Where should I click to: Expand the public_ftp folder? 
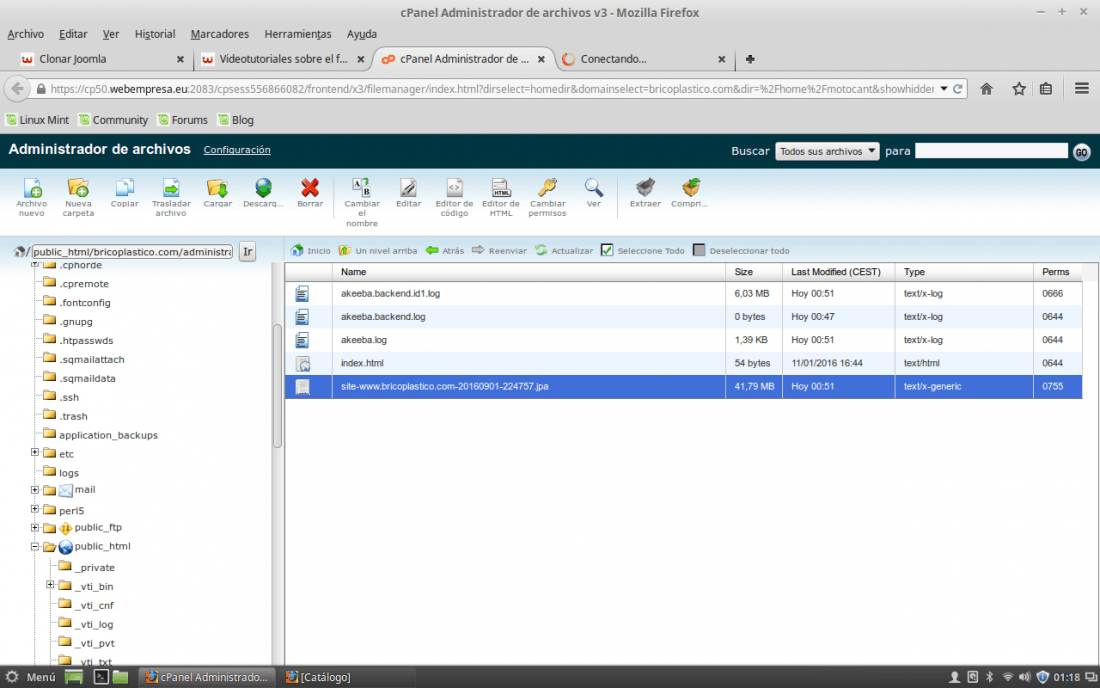(x=35, y=527)
